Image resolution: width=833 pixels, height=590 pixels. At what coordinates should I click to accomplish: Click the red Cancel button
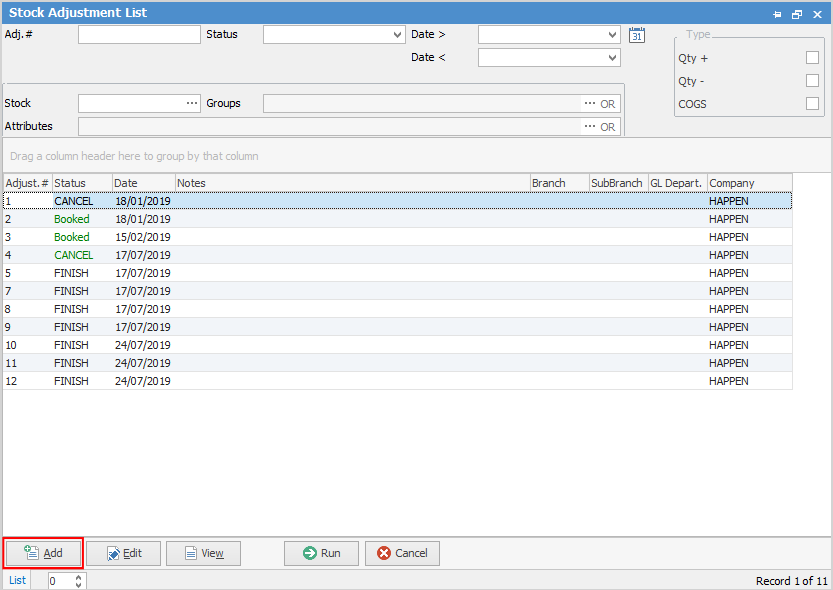coord(402,553)
